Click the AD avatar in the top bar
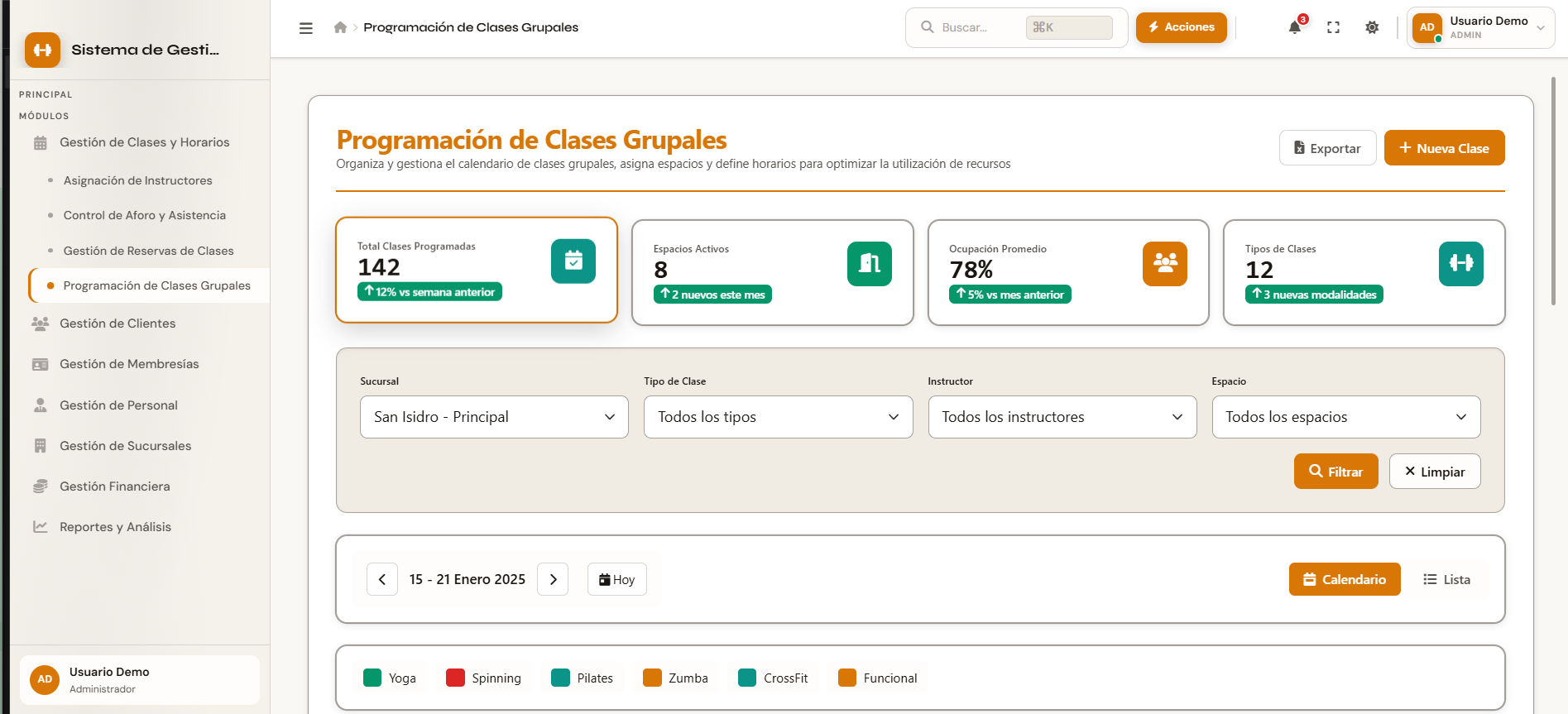The height and width of the screenshot is (714, 1568). point(1427,27)
